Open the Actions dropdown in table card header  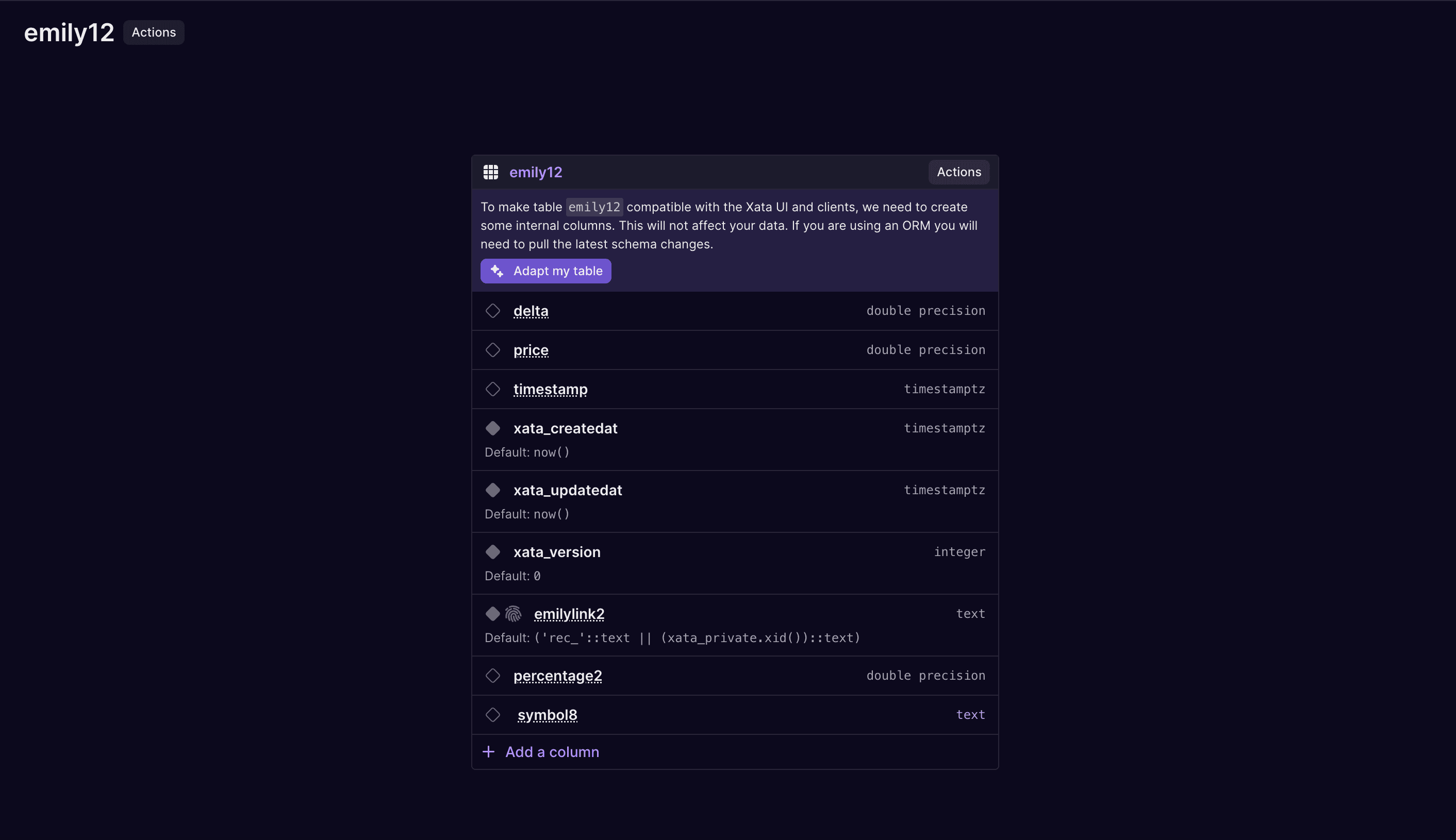point(958,172)
